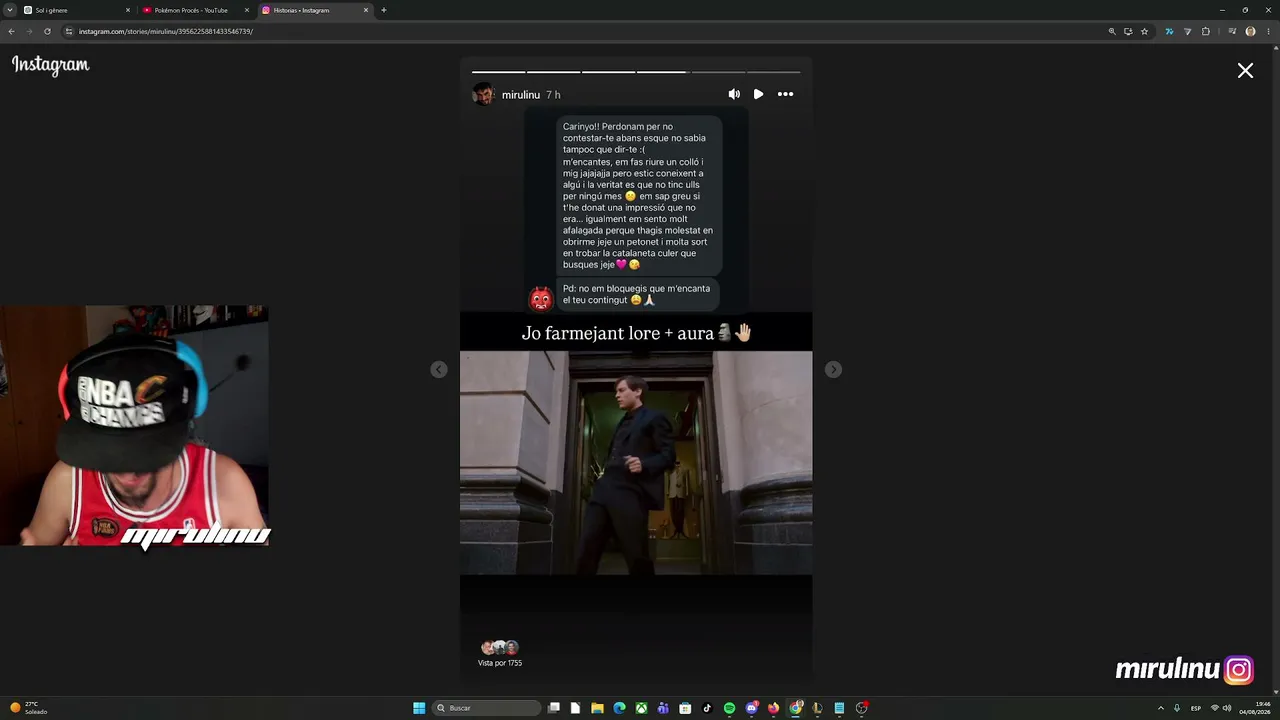Click the reacting emoji avatar beside the message

(541, 298)
